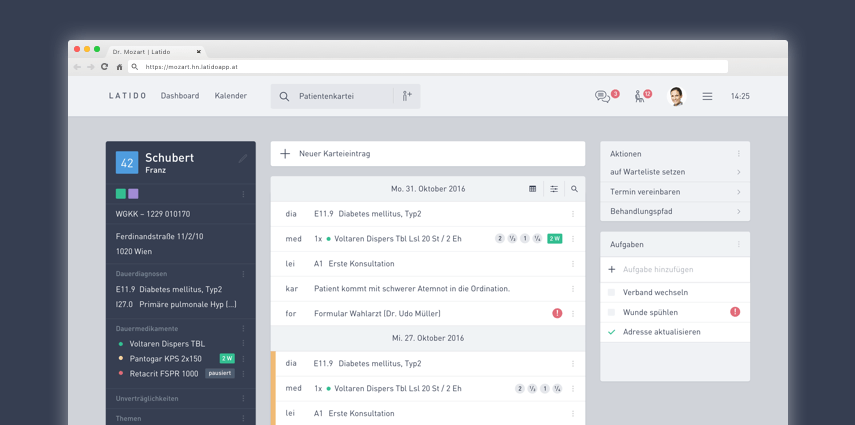Open options dots for Dauermedikamente section

pyautogui.click(x=243, y=329)
